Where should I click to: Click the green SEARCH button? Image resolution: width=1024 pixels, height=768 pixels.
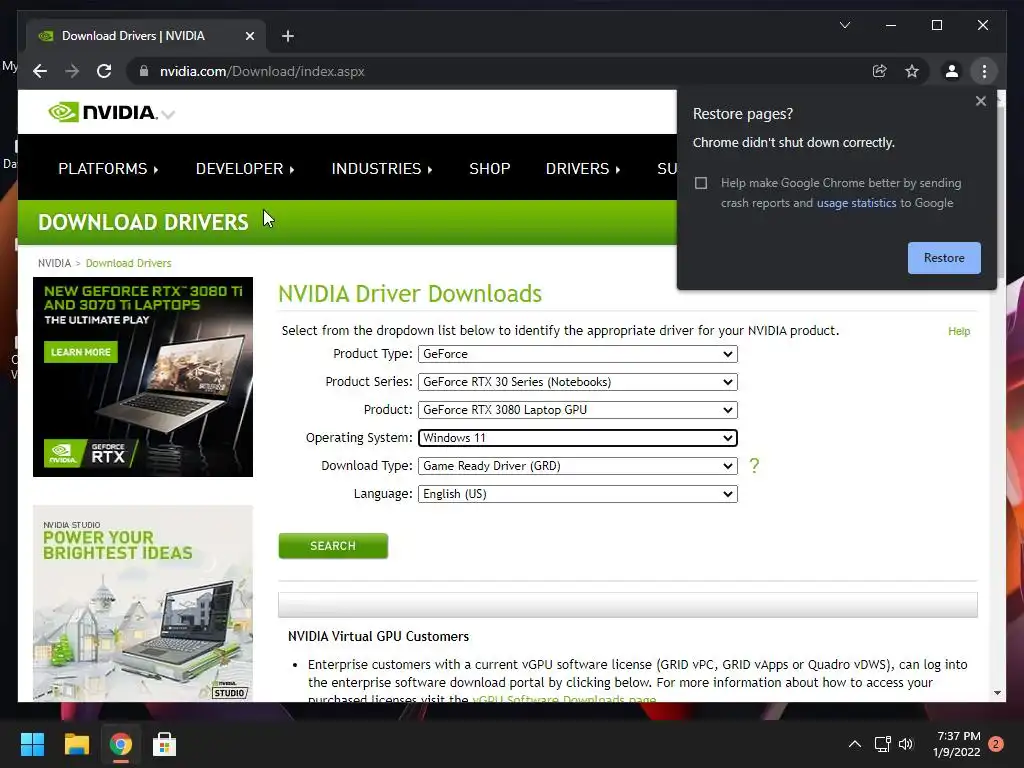333,545
